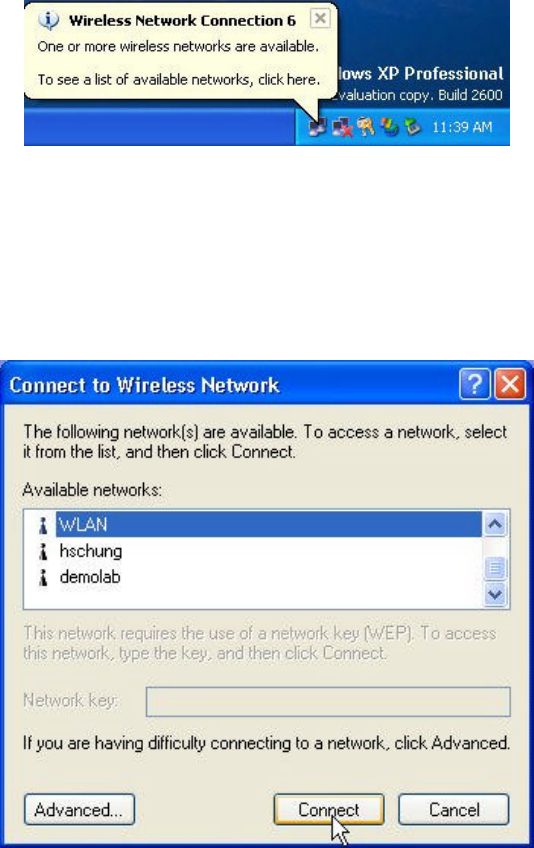
Task: Select the hschung network
Action: (x=90, y=551)
